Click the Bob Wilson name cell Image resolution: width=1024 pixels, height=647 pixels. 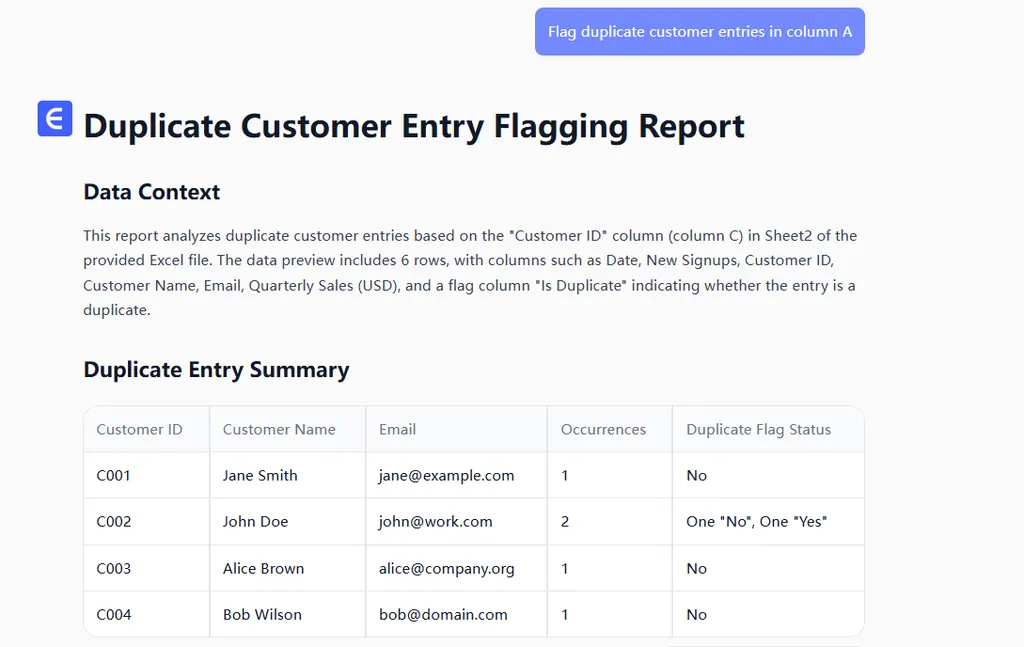(262, 614)
